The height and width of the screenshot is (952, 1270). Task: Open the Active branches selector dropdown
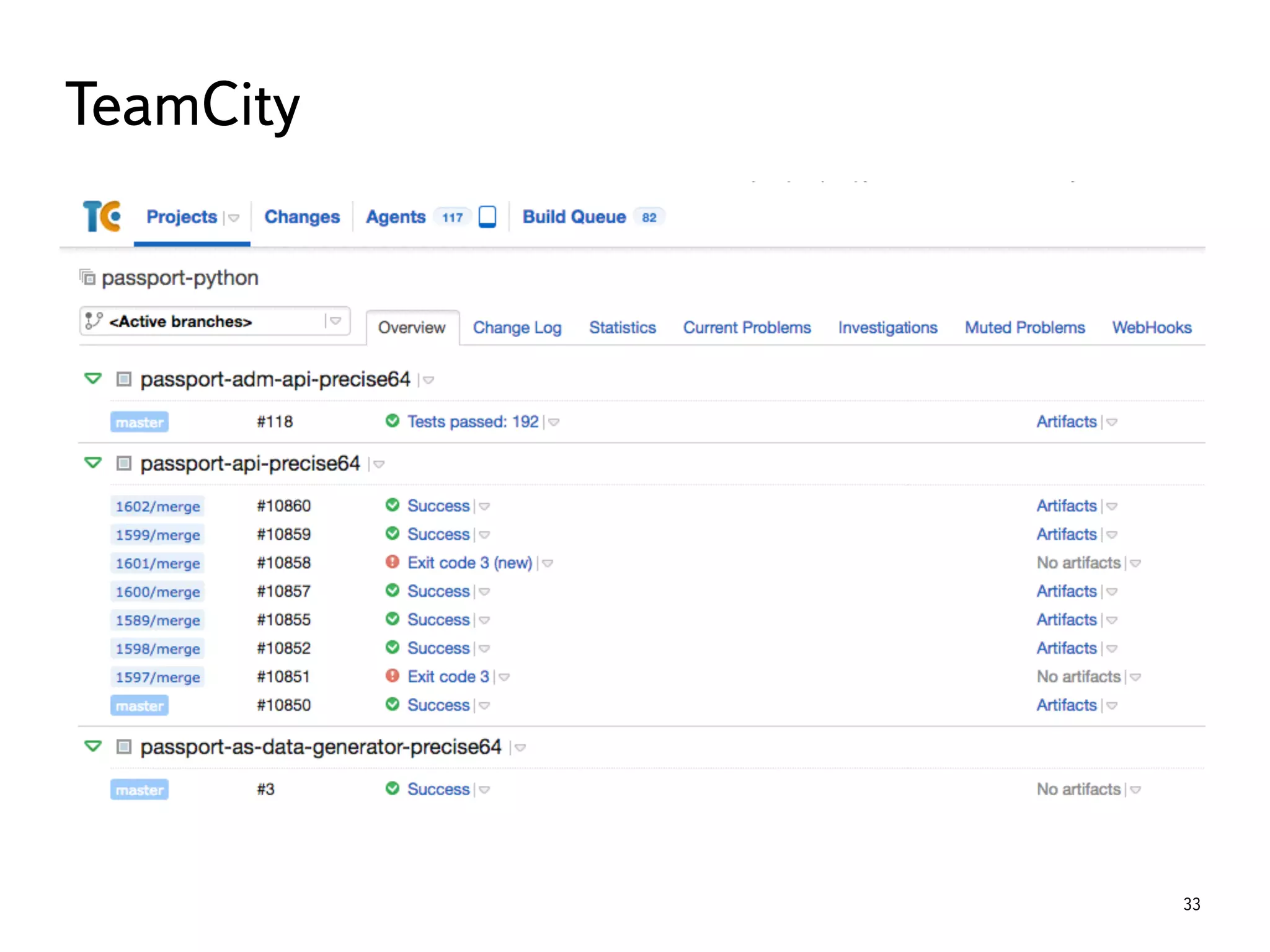[335, 321]
